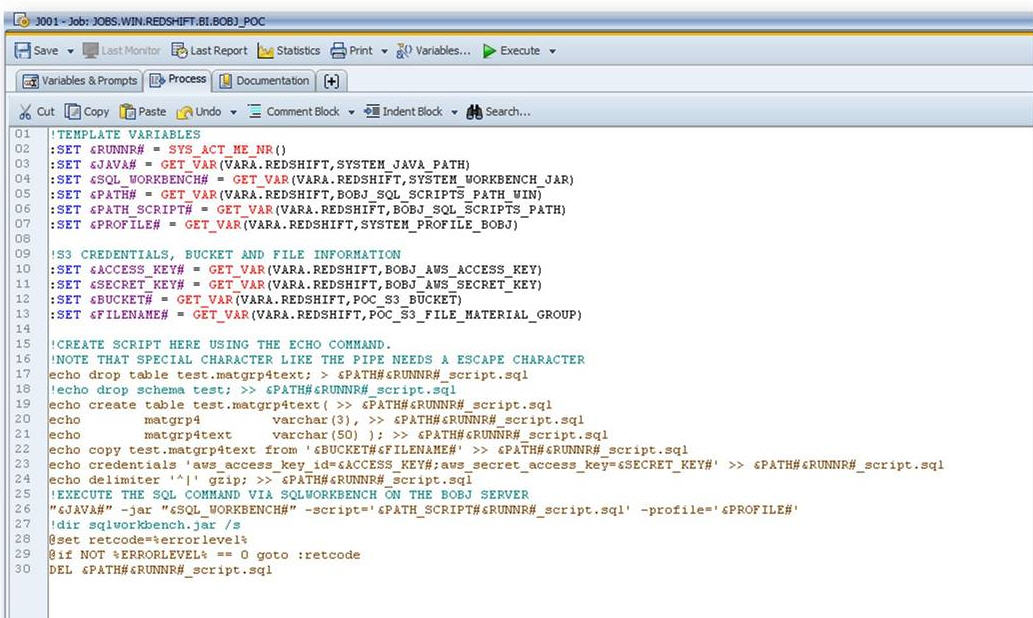This screenshot has height=618, width=1033.
Task: Click BOBJ_AWS_SECRET_KEY in line 11
Action: tap(461, 285)
